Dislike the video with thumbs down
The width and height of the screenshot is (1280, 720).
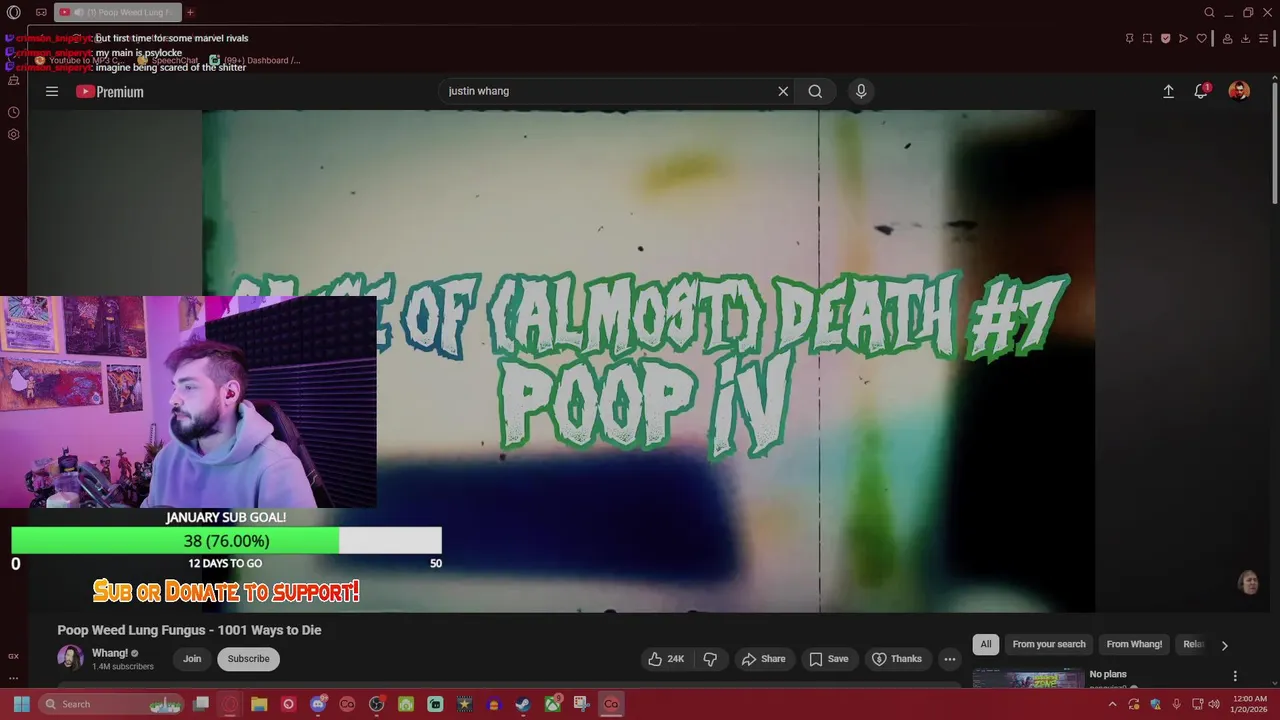click(710, 659)
